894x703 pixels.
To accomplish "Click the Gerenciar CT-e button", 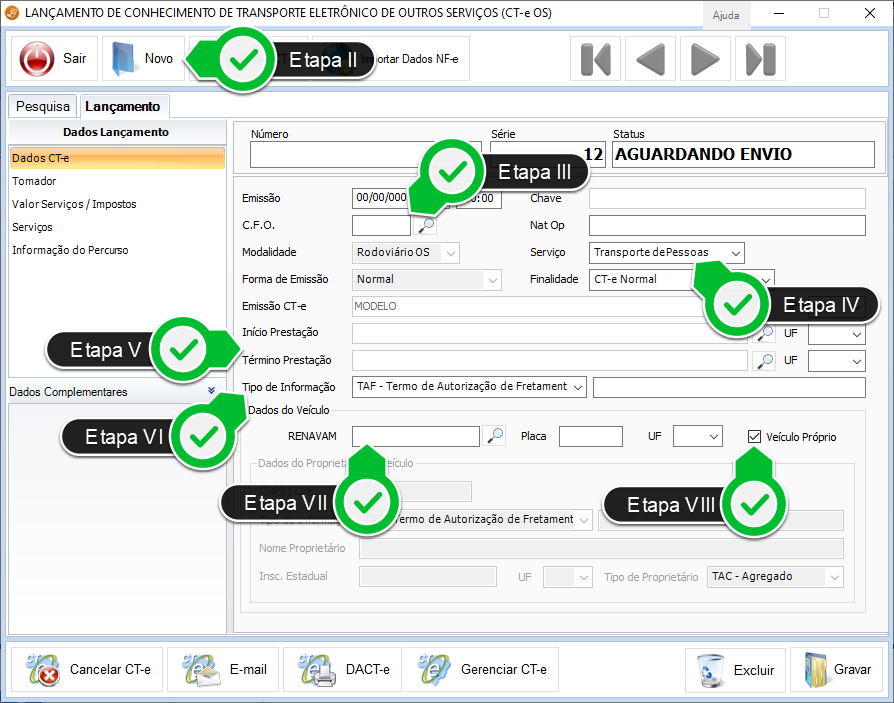I will (485, 670).
